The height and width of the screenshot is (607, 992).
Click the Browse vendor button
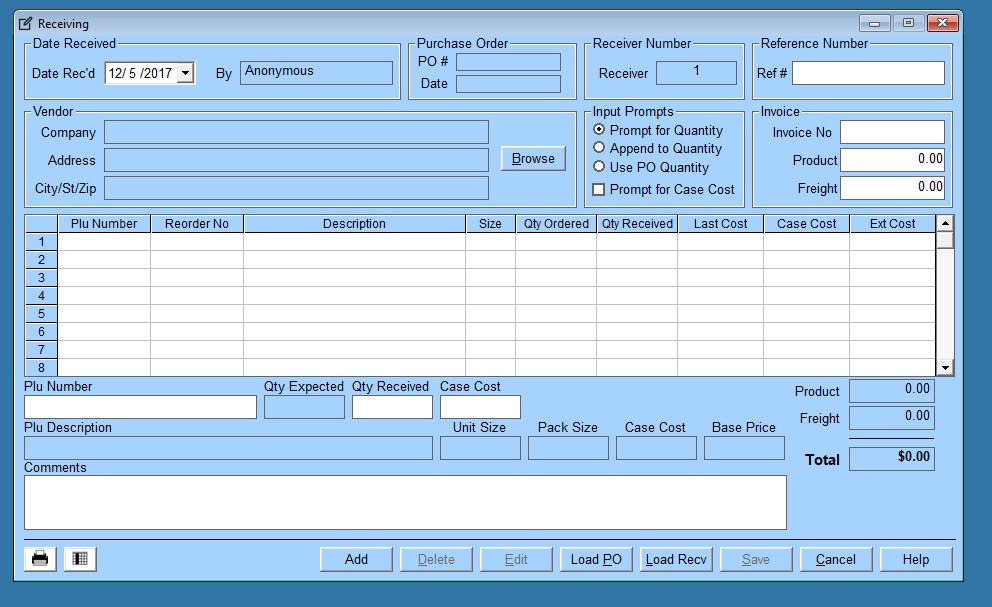coord(533,158)
